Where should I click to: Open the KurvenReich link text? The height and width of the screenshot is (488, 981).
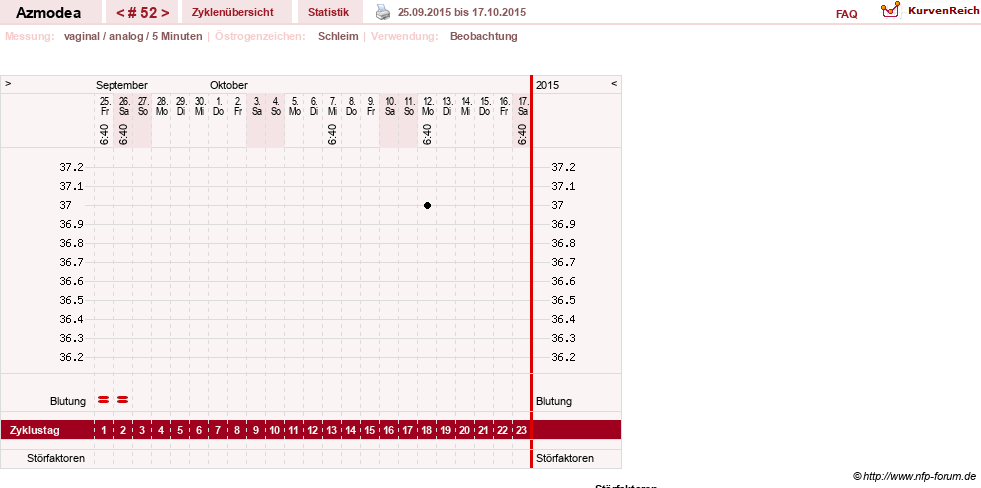943,11
